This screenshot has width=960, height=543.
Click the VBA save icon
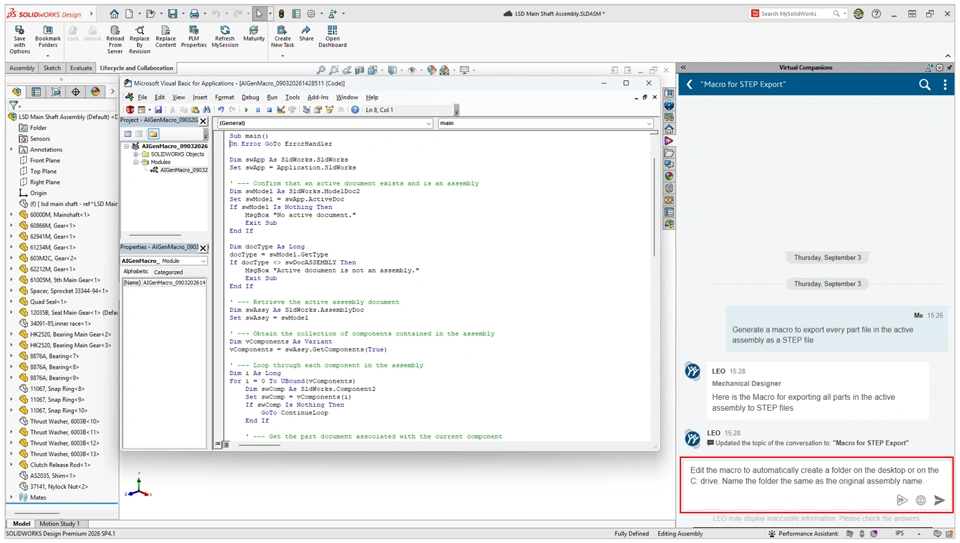point(158,110)
